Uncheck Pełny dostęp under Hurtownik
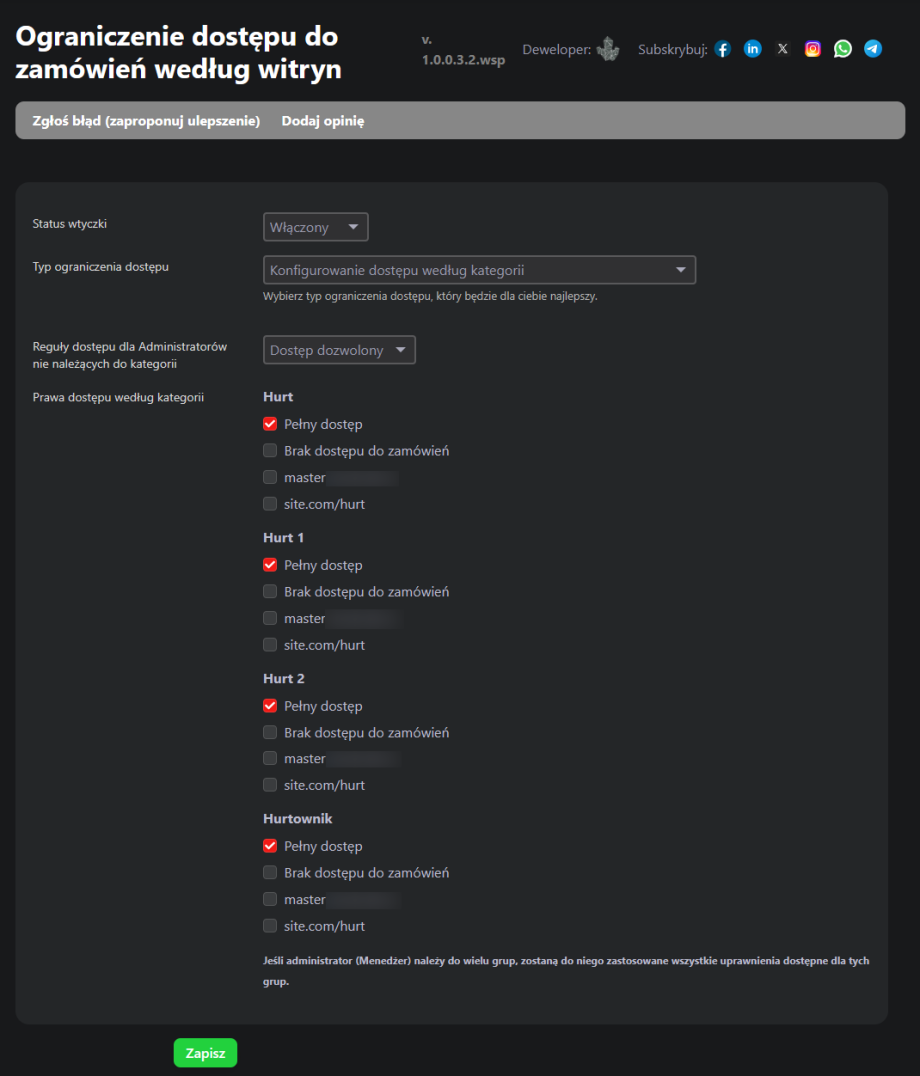 [270, 846]
